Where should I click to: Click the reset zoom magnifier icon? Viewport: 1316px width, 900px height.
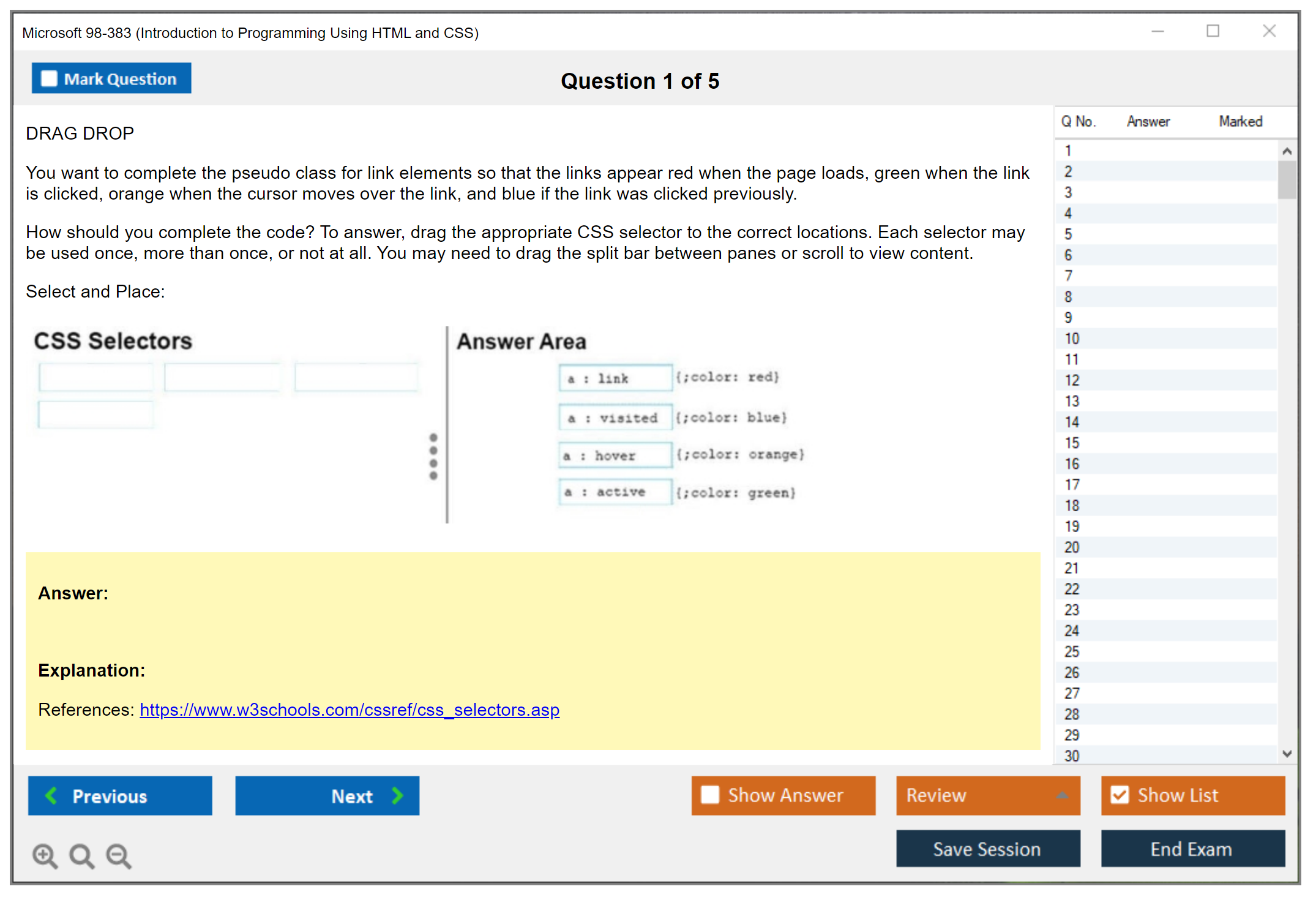pyautogui.click(x=81, y=855)
